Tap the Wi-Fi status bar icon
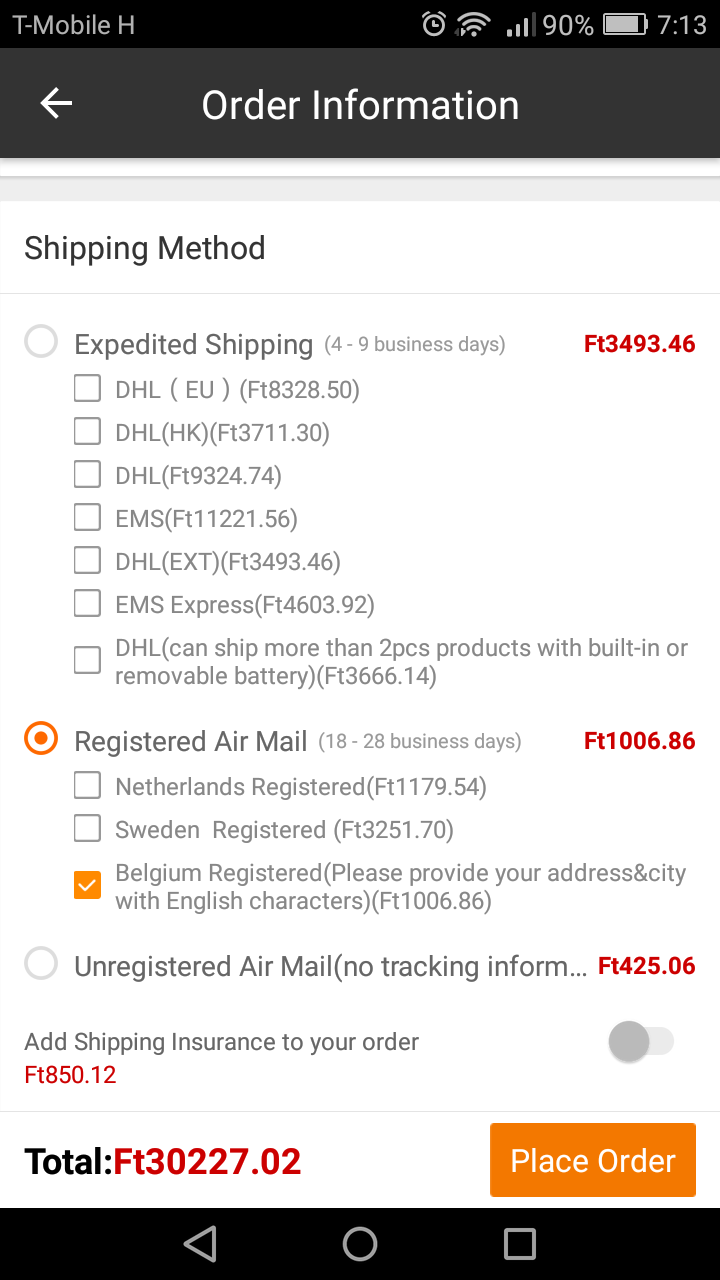This screenshot has width=720, height=1280. [473, 25]
